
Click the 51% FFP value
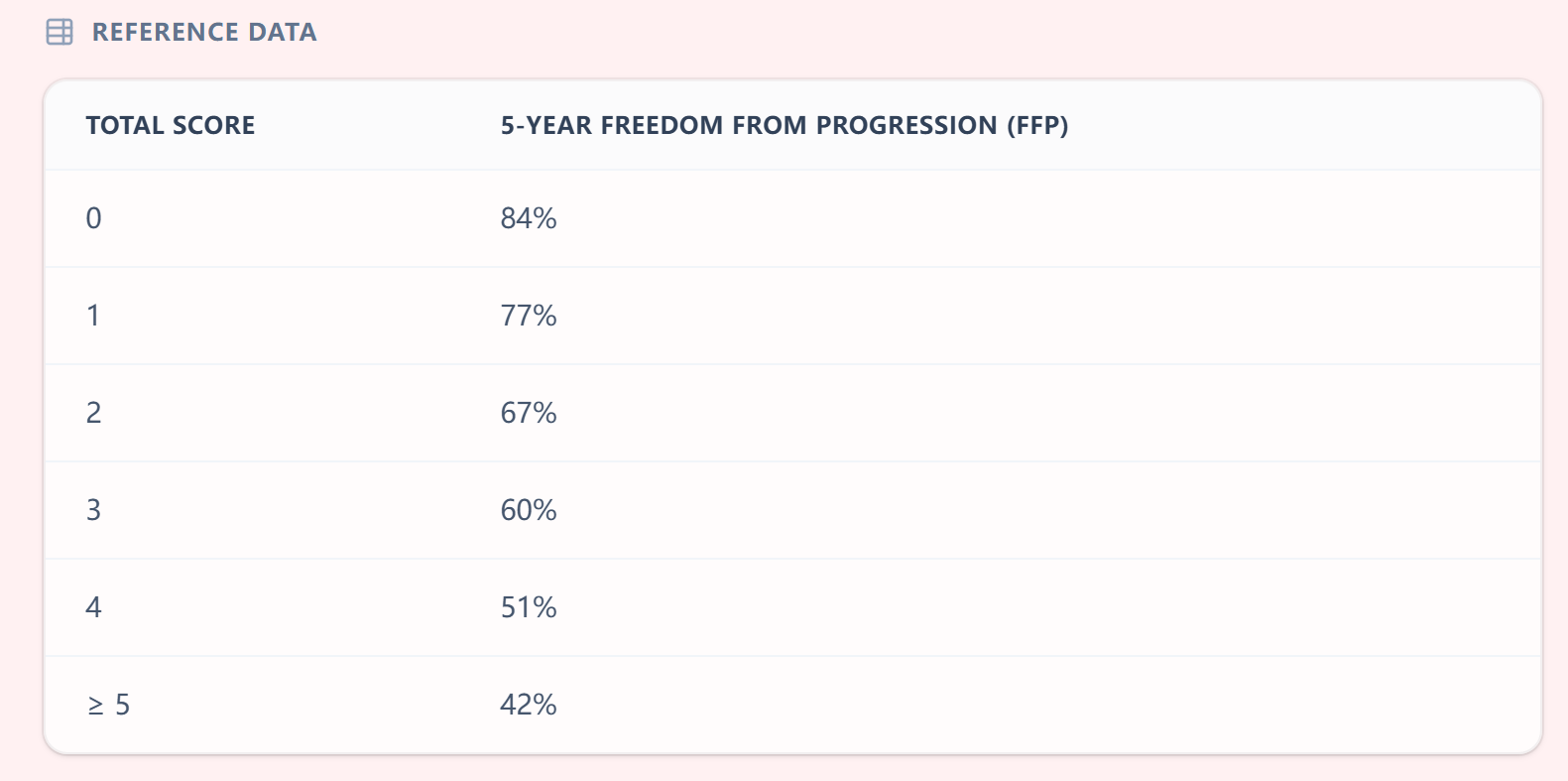point(529,607)
